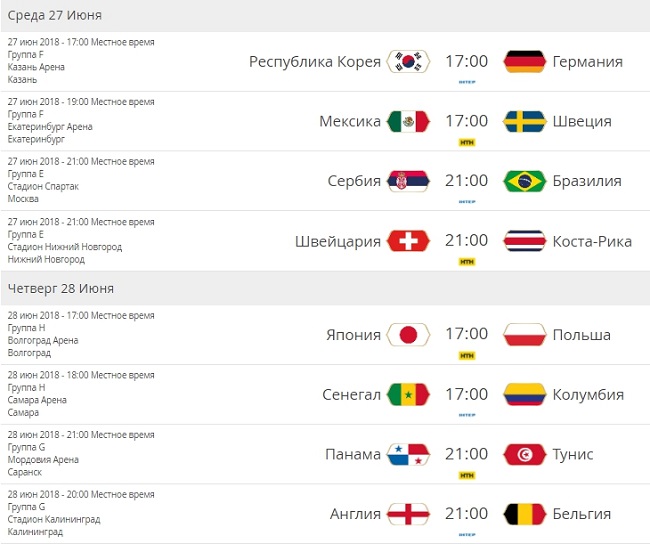Click the Англия team name
This screenshot has height=544, width=650.
[x=355, y=514]
